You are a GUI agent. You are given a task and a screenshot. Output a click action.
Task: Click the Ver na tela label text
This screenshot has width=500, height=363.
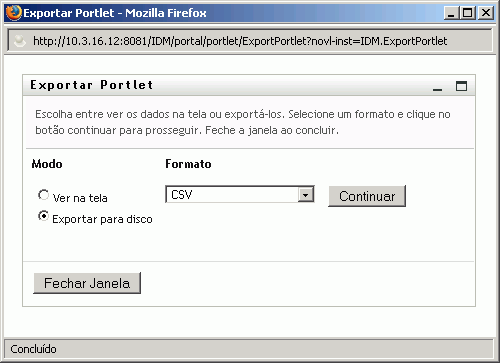80,198
